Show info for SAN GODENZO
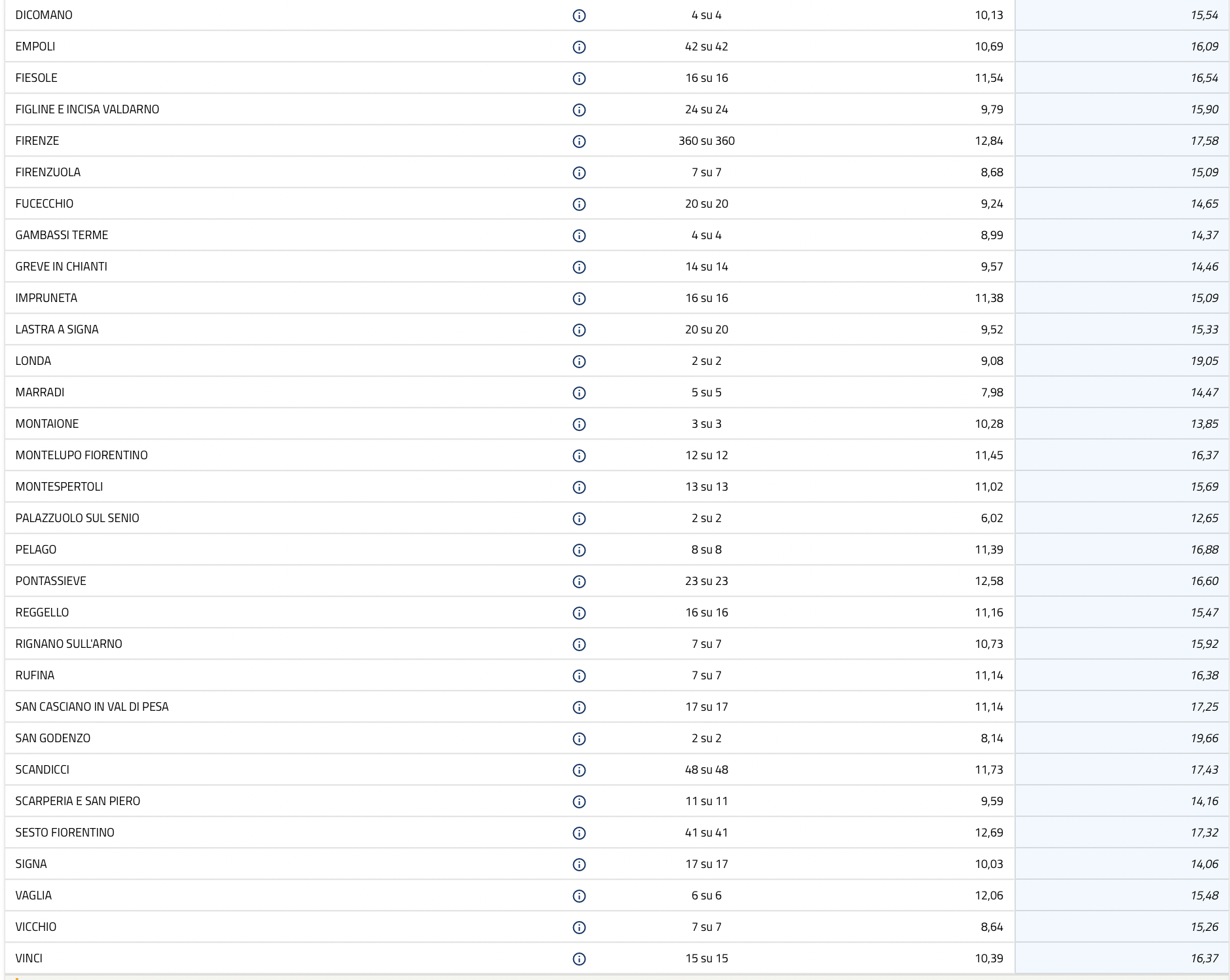The image size is (1230, 980). pos(579,739)
